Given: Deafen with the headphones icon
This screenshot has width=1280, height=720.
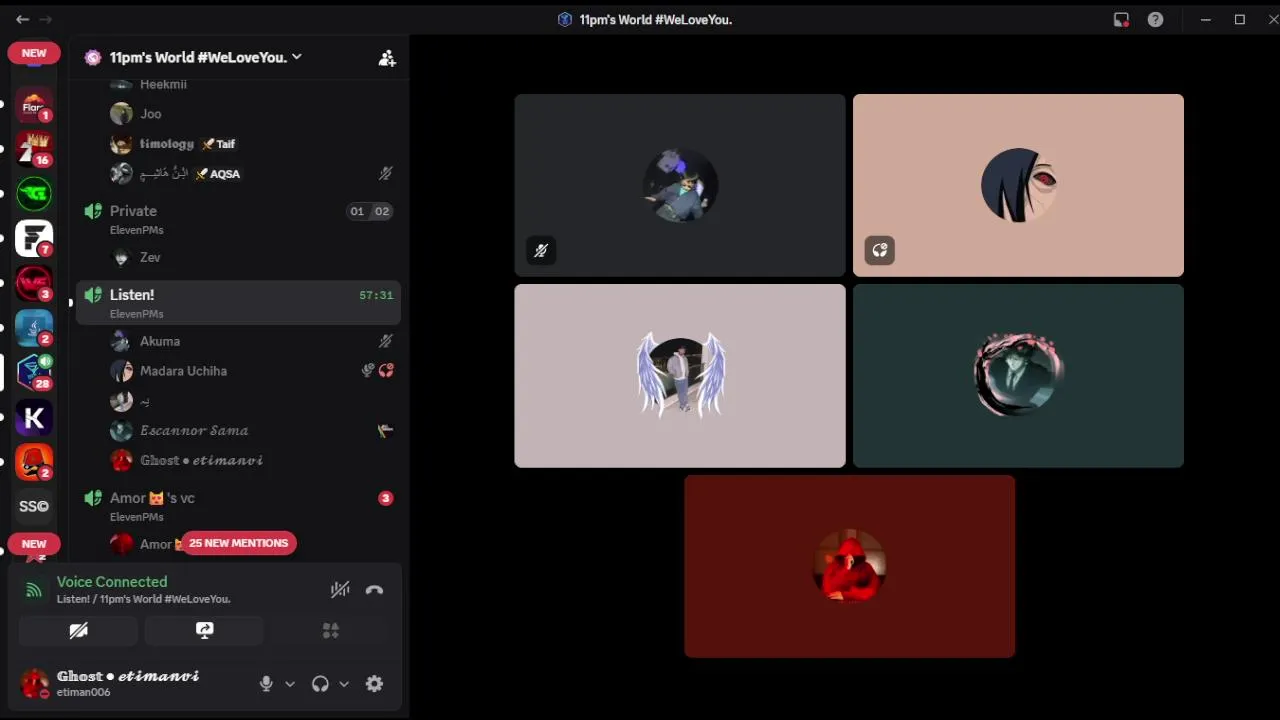Looking at the screenshot, I should pyautogui.click(x=320, y=684).
